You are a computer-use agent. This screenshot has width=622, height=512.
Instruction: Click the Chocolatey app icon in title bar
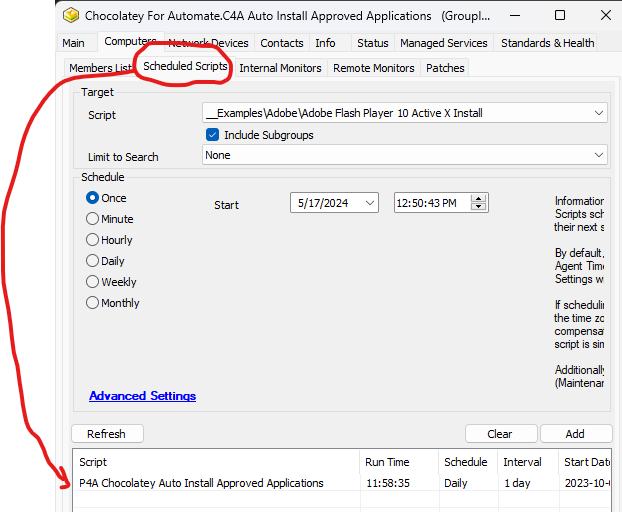(x=71, y=16)
